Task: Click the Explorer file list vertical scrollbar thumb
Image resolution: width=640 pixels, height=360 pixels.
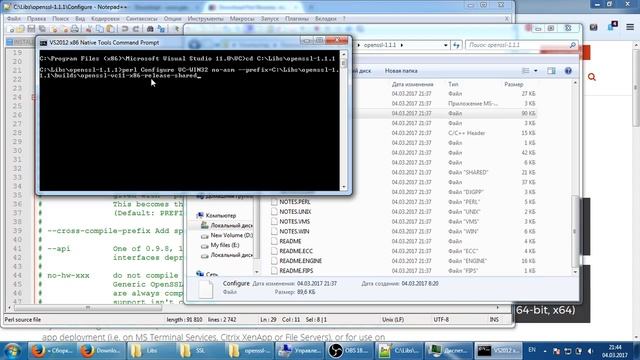Action: tap(575, 231)
